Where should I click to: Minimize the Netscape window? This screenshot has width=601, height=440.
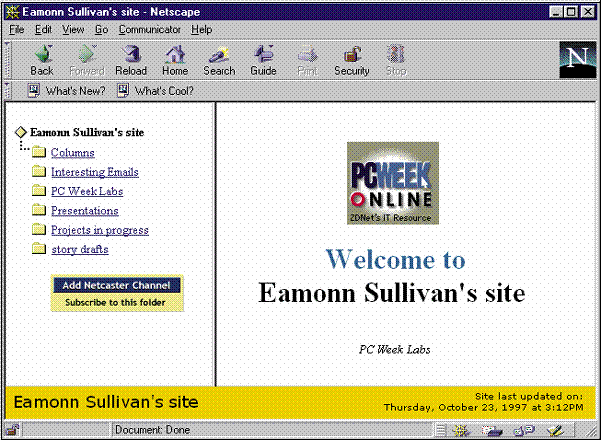point(557,12)
